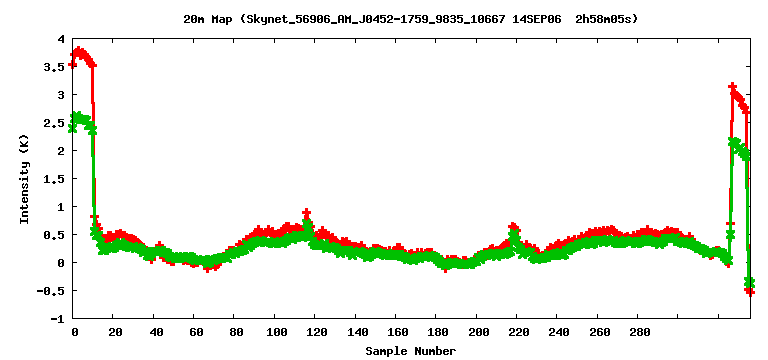The height and width of the screenshot is (360, 768).
Task: Click the plot title text
Action: [x=410, y=19]
